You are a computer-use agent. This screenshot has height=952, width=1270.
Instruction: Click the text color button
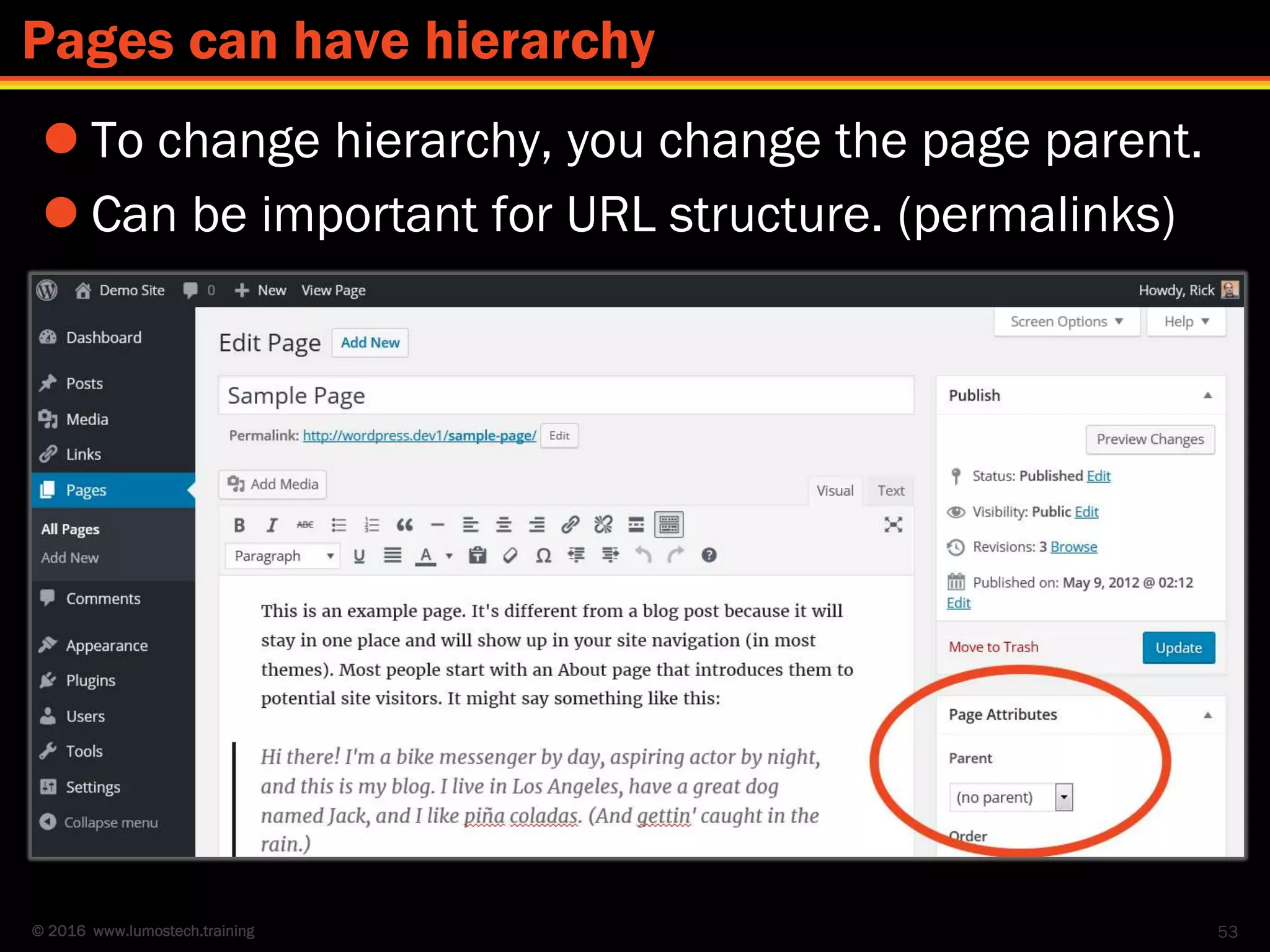click(425, 555)
